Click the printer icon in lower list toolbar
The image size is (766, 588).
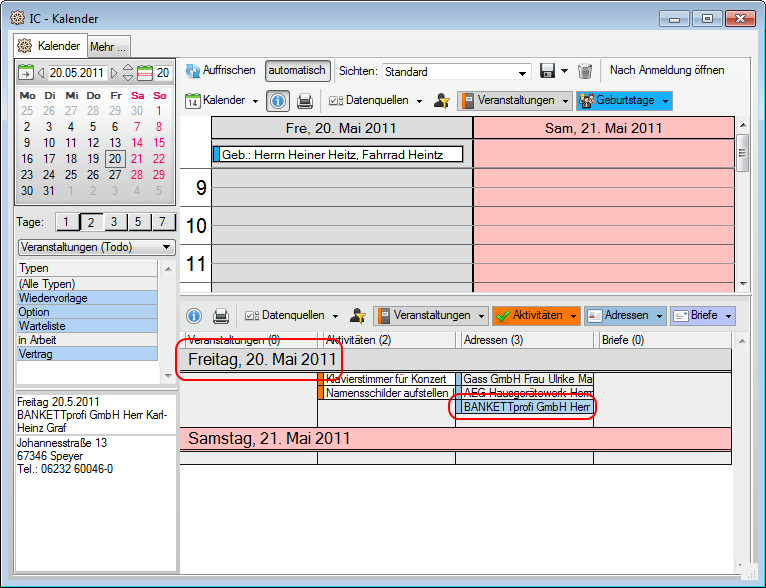(221, 316)
